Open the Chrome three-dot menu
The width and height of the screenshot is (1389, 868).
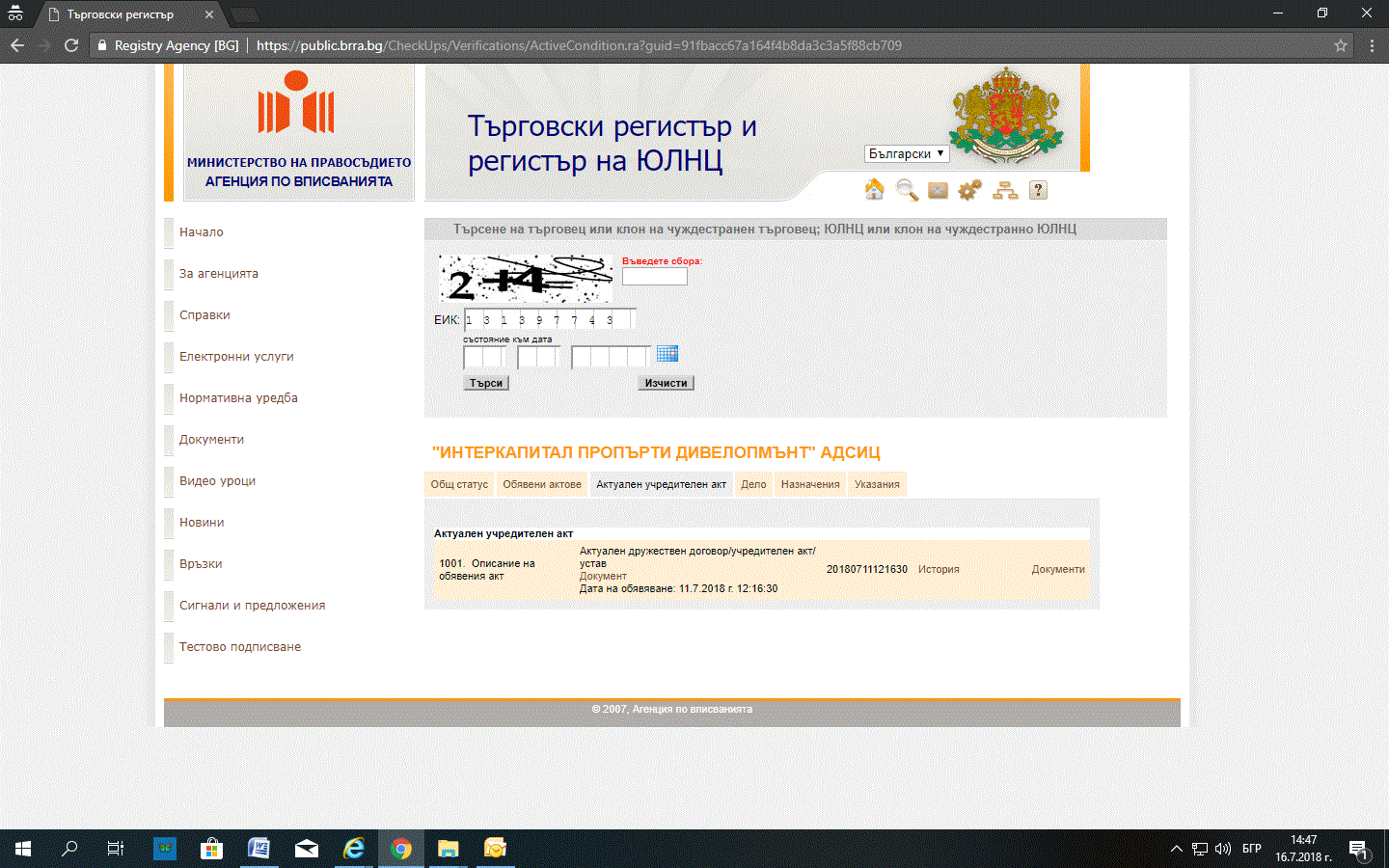click(1372, 45)
